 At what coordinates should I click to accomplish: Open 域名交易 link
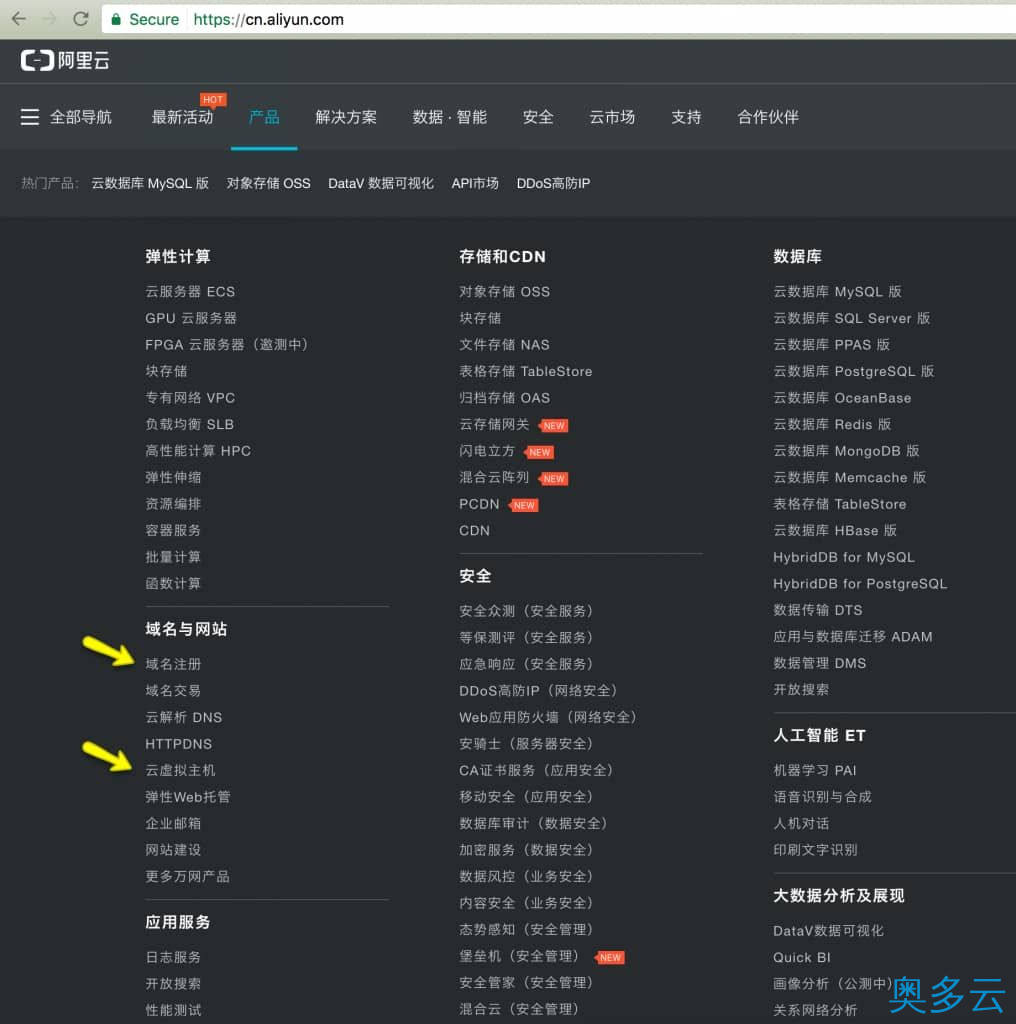pos(173,690)
